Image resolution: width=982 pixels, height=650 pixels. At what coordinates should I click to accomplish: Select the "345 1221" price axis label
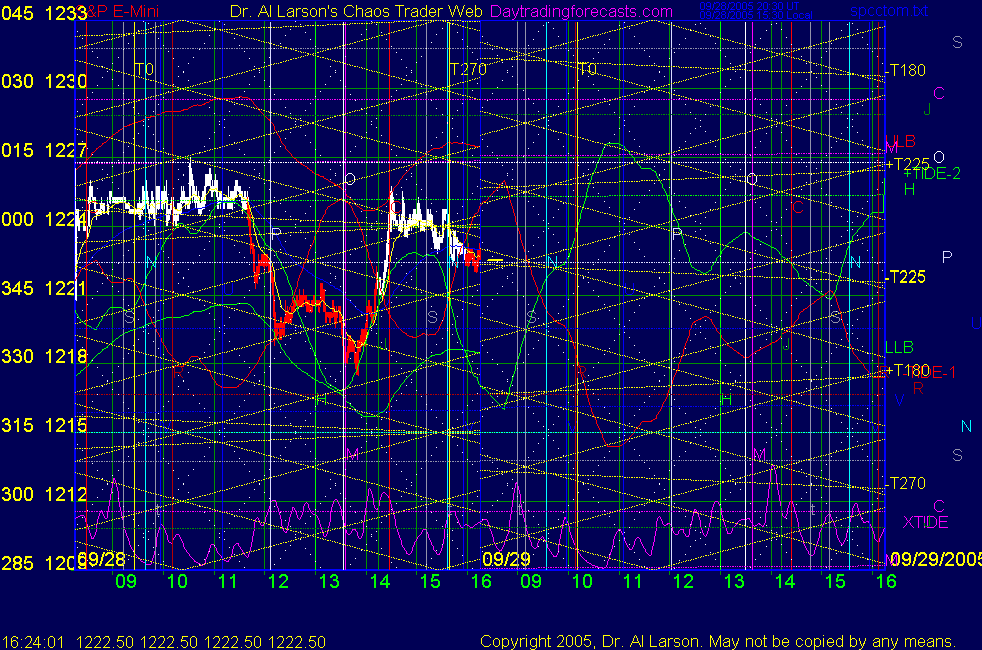pos(44,288)
